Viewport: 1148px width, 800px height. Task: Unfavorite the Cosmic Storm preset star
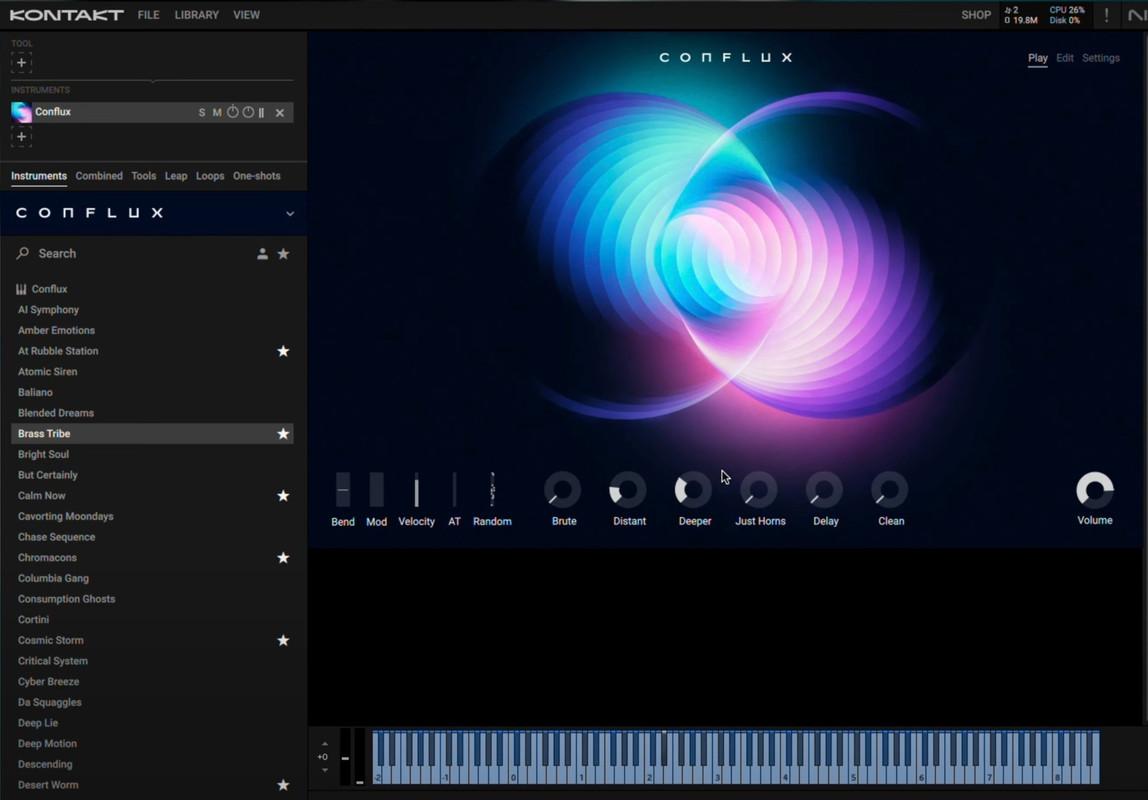coord(283,640)
